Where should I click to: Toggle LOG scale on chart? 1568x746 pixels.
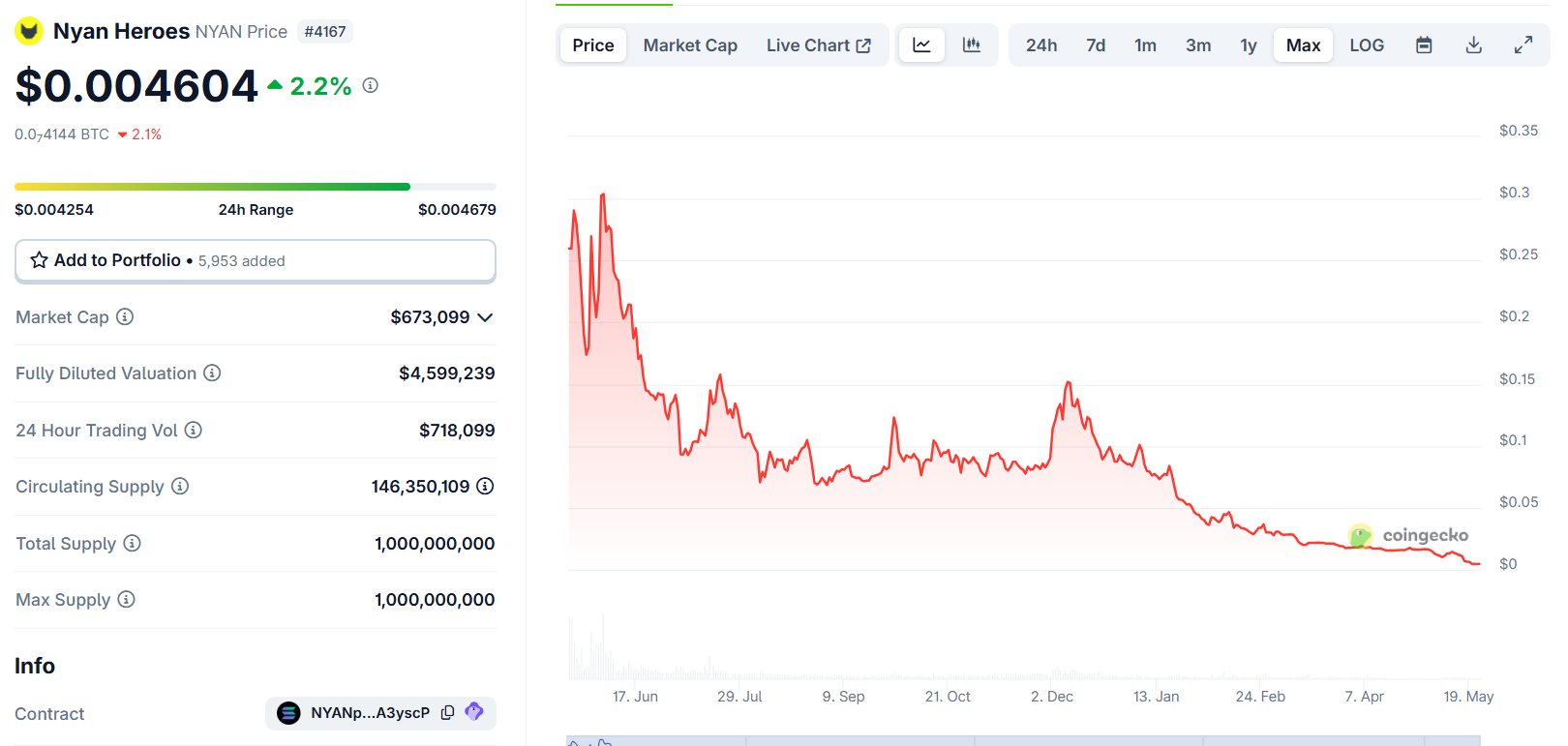pyautogui.click(x=1367, y=45)
